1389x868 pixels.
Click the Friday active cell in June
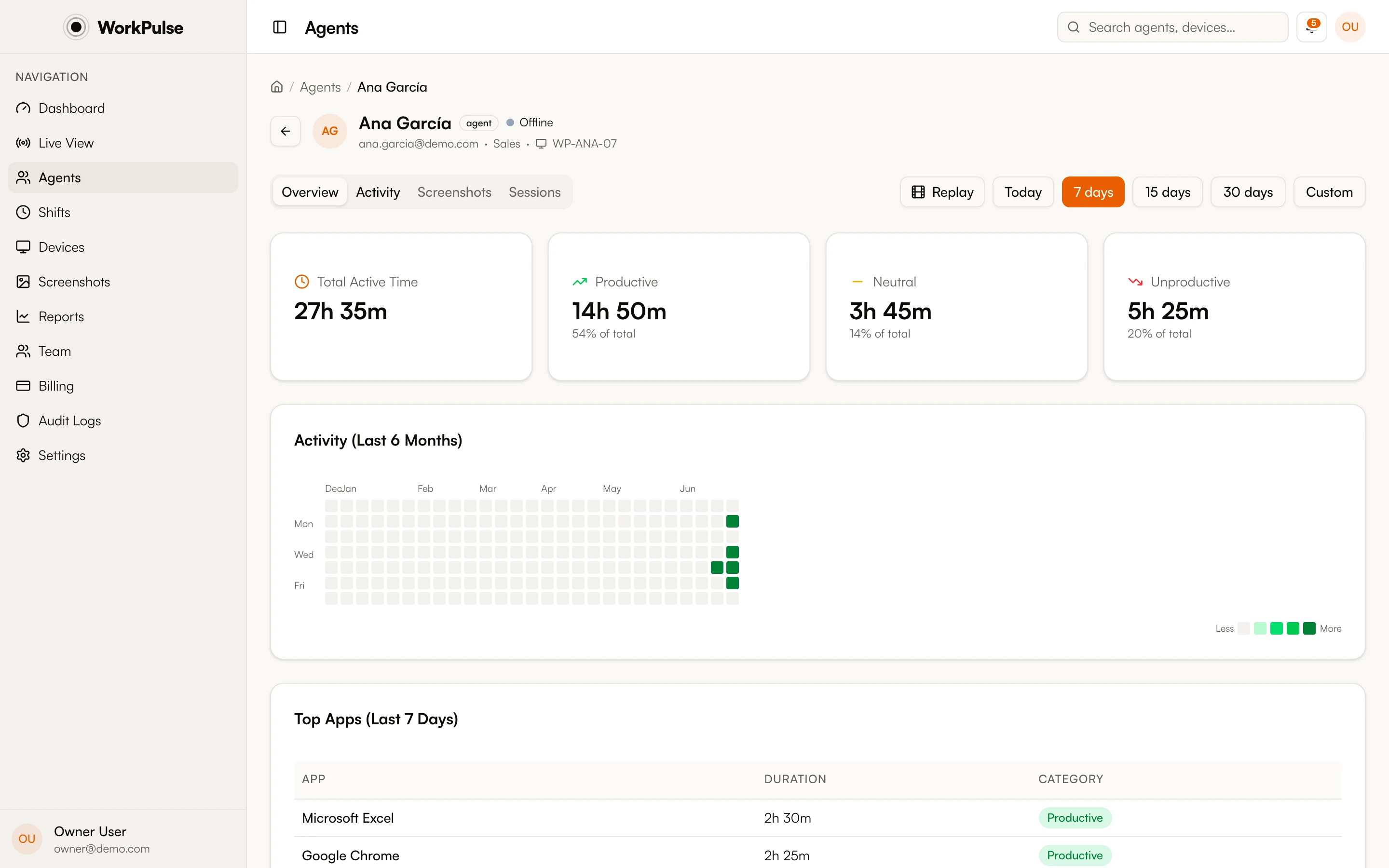733,583
